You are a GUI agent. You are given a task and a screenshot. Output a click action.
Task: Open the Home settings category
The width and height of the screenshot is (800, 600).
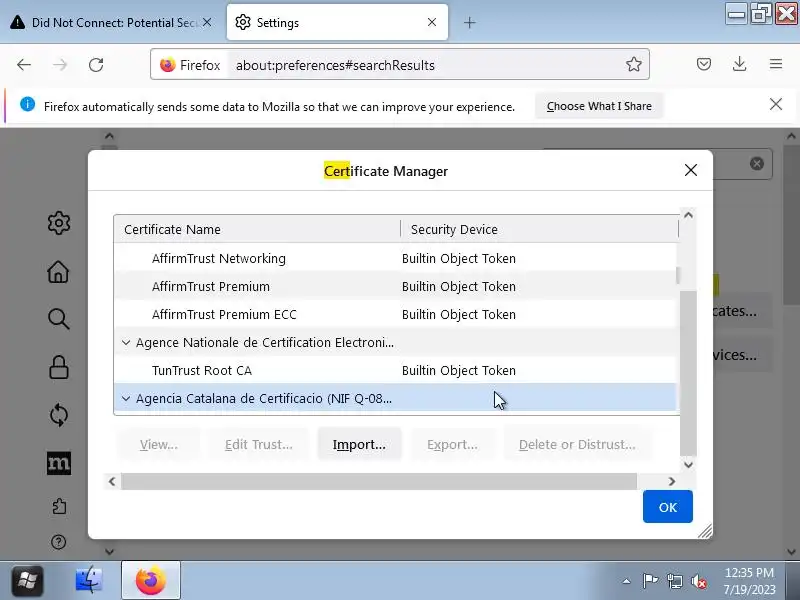click(x=58, y=271)
